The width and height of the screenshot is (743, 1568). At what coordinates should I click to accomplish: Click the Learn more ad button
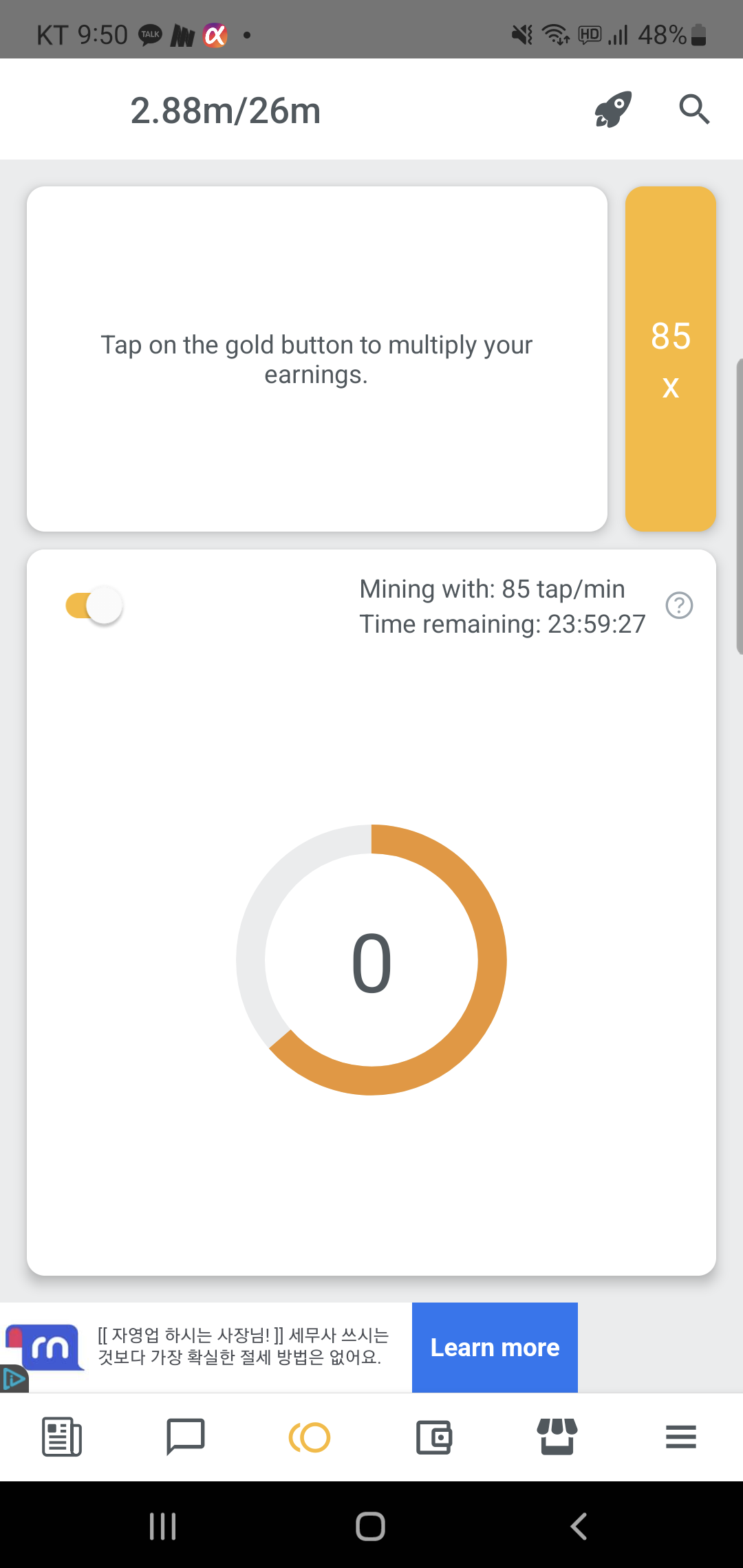(x=495, y=1347)
